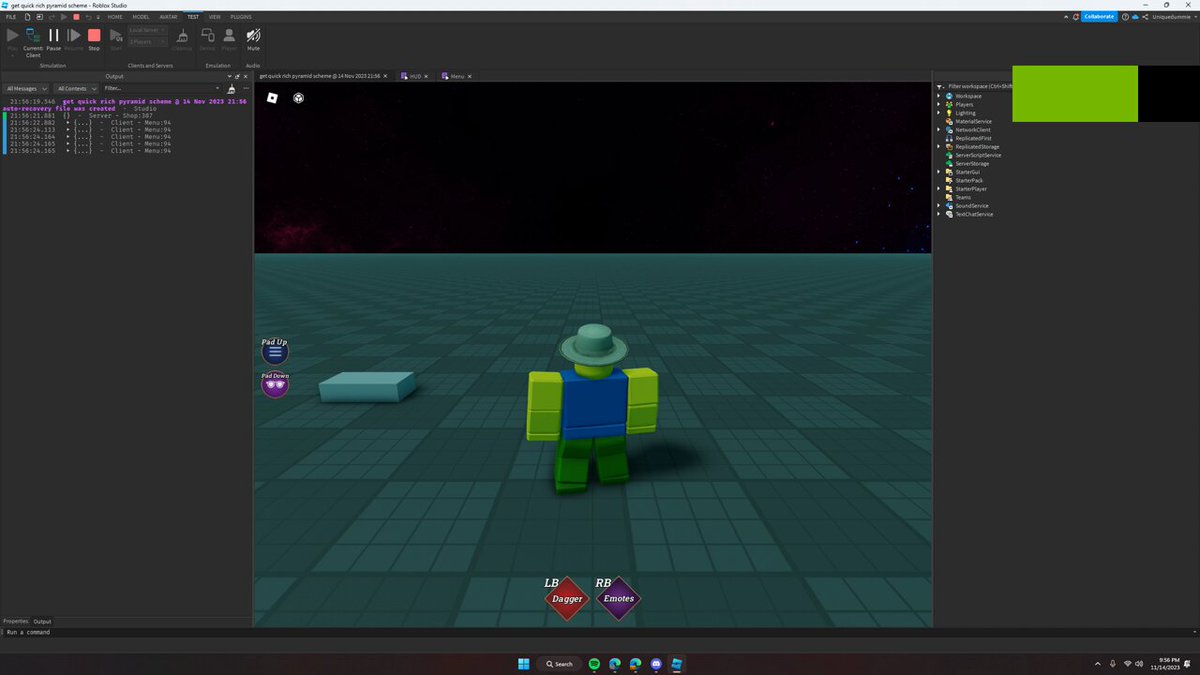Expand the ReplicatedStorage node
Image resolution: width=1200 pixels, height=675 pixels.
coord(939,147)
